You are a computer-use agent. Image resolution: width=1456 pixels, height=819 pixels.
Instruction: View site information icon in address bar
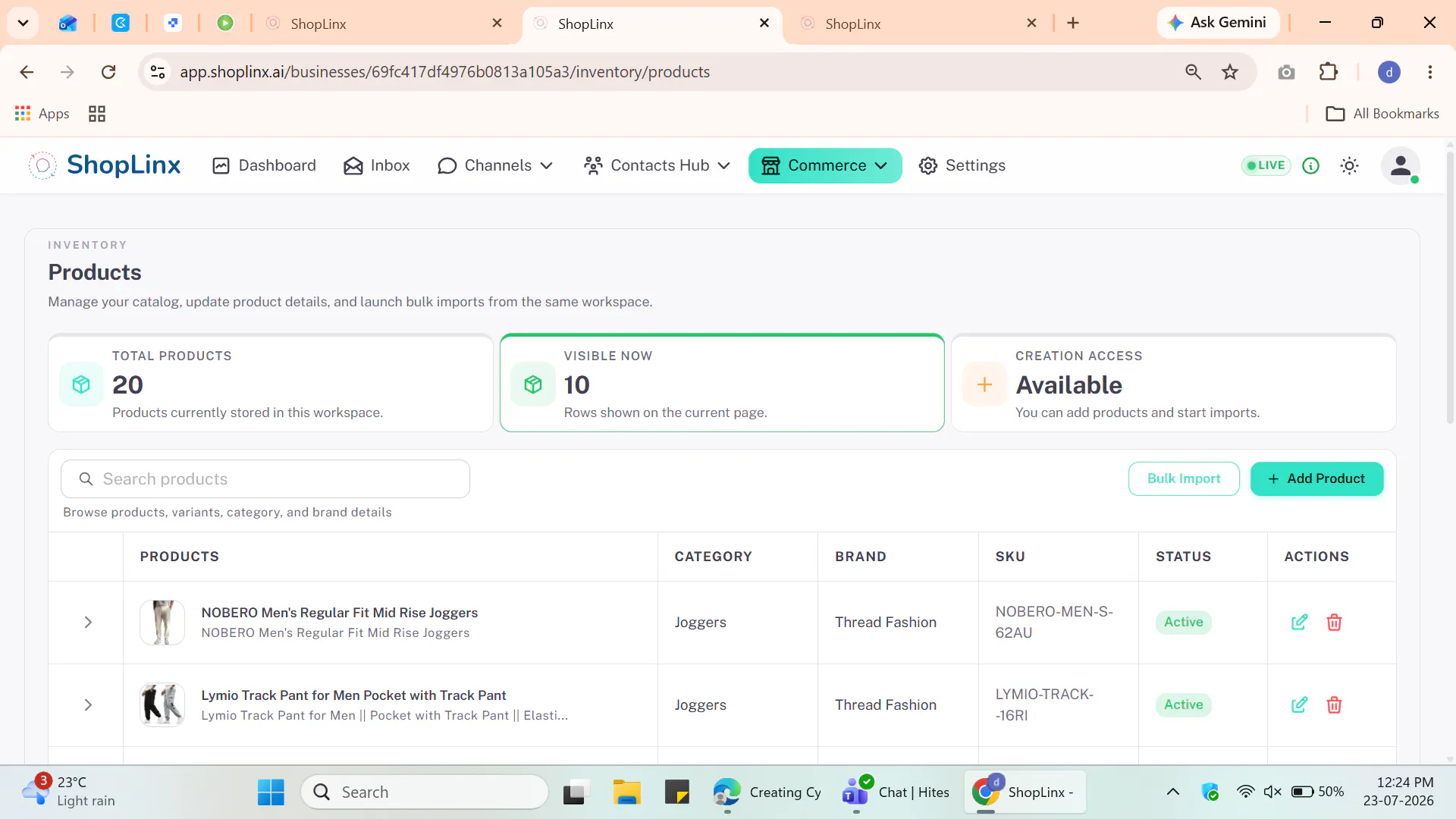(x=158, y=72)
